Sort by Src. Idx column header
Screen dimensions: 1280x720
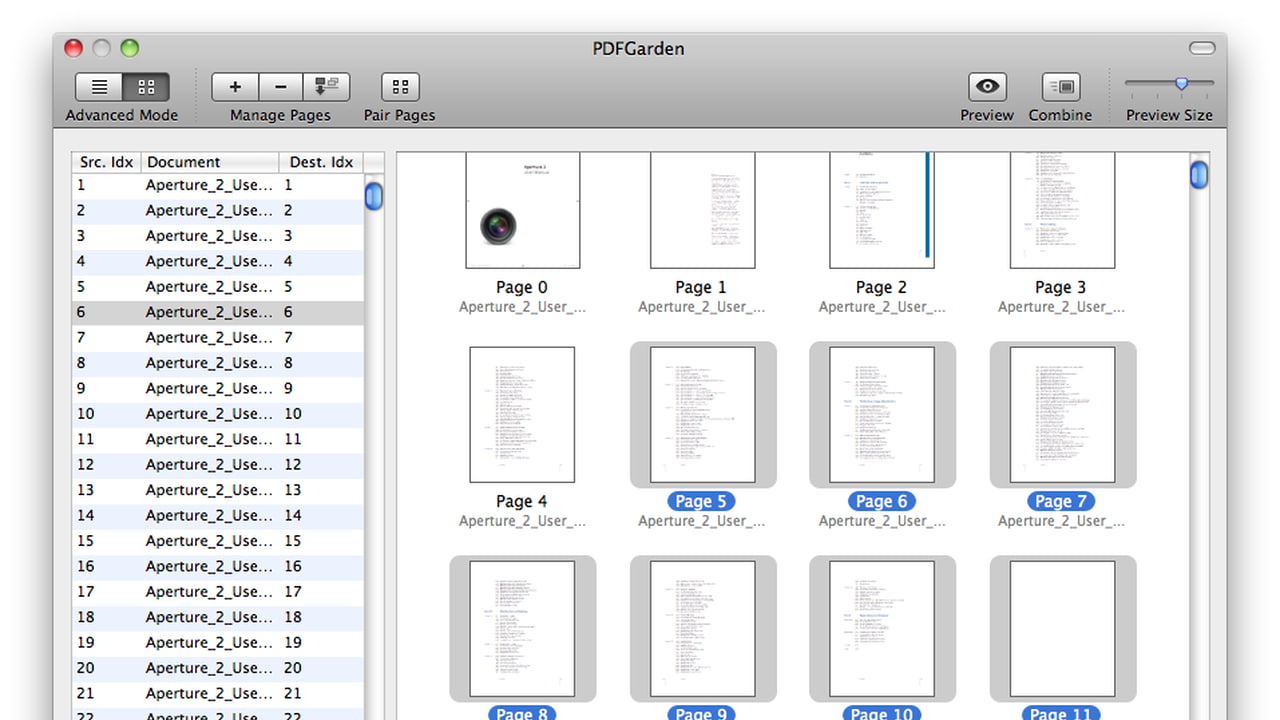pos(106,162)
